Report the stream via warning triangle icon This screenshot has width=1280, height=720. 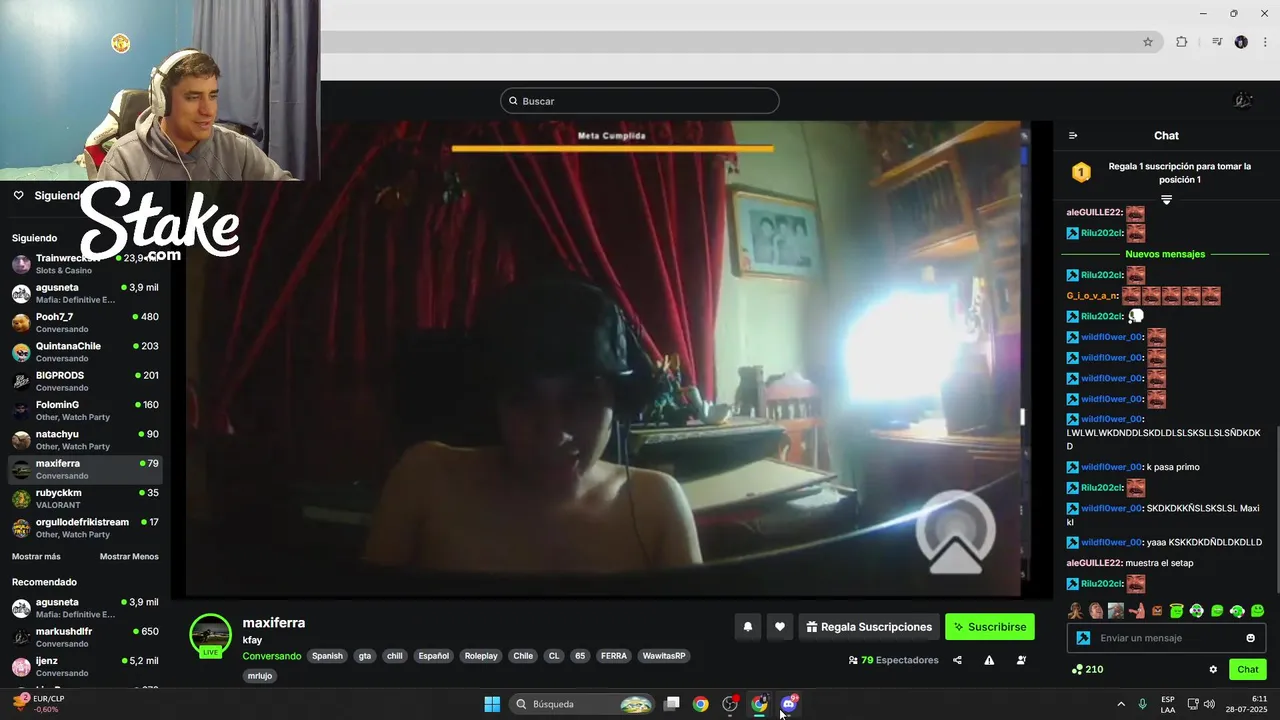pos(989,660)
